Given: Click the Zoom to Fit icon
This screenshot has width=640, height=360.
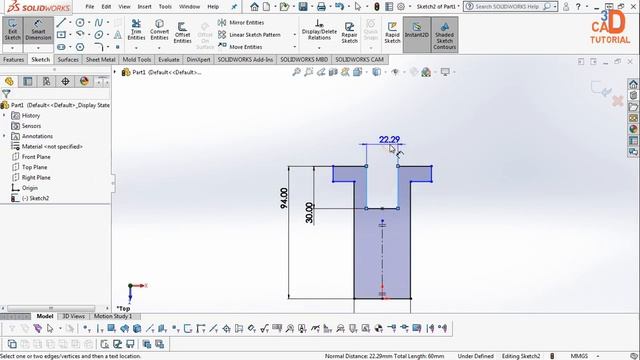Looking at the screenshot, I should [x=296, y=72].
